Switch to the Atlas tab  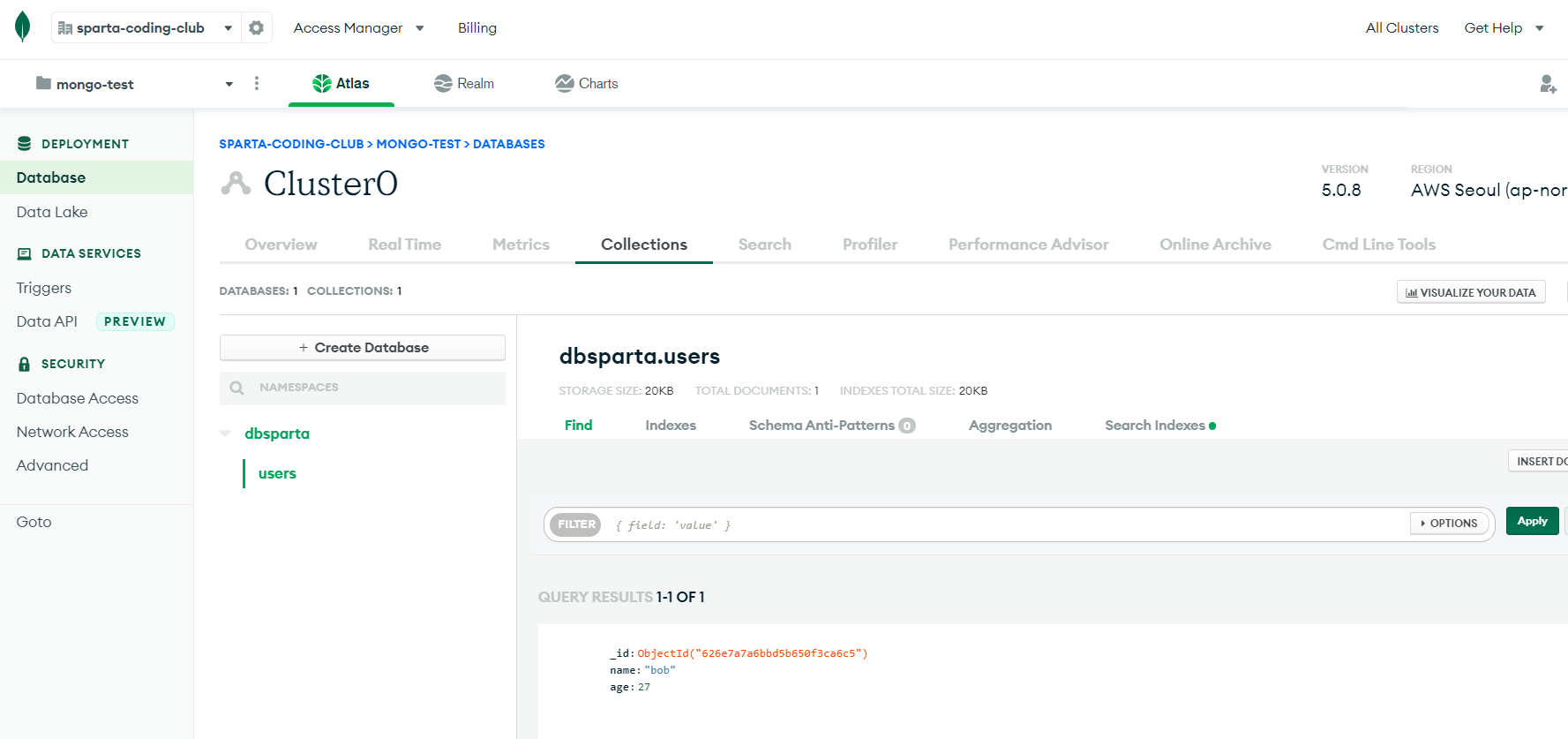pyautogui.click(x=341, y=83)
